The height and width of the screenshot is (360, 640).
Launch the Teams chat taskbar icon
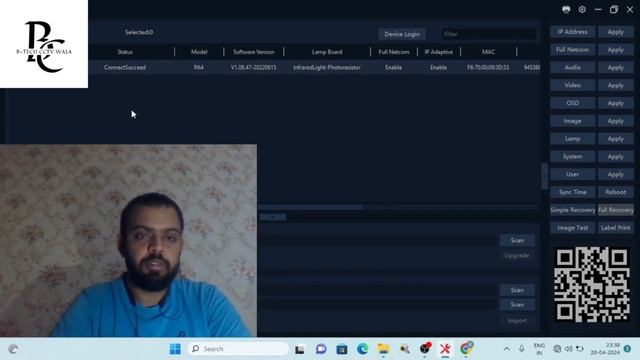coord(321,349)
